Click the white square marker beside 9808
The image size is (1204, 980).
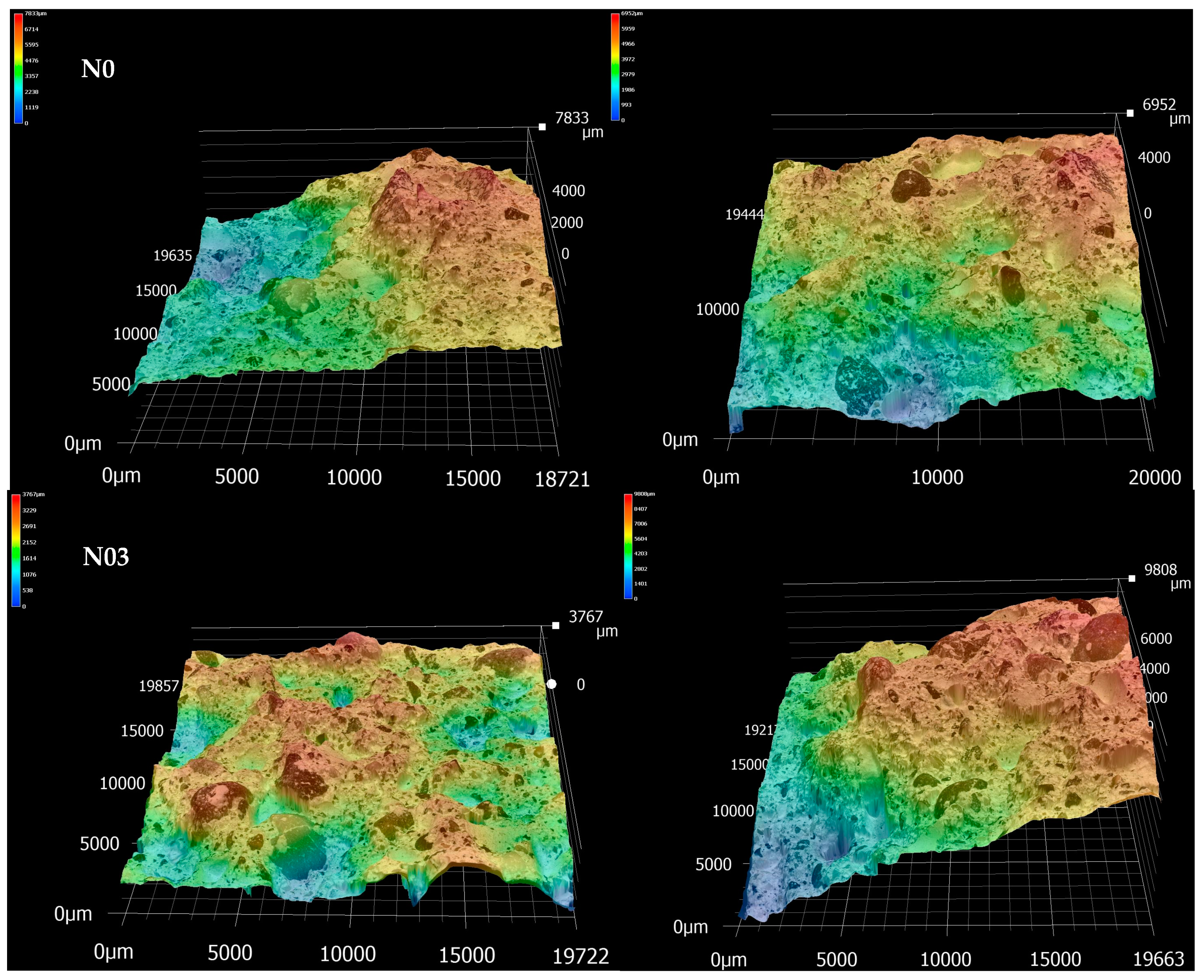tap(1132, 579)
